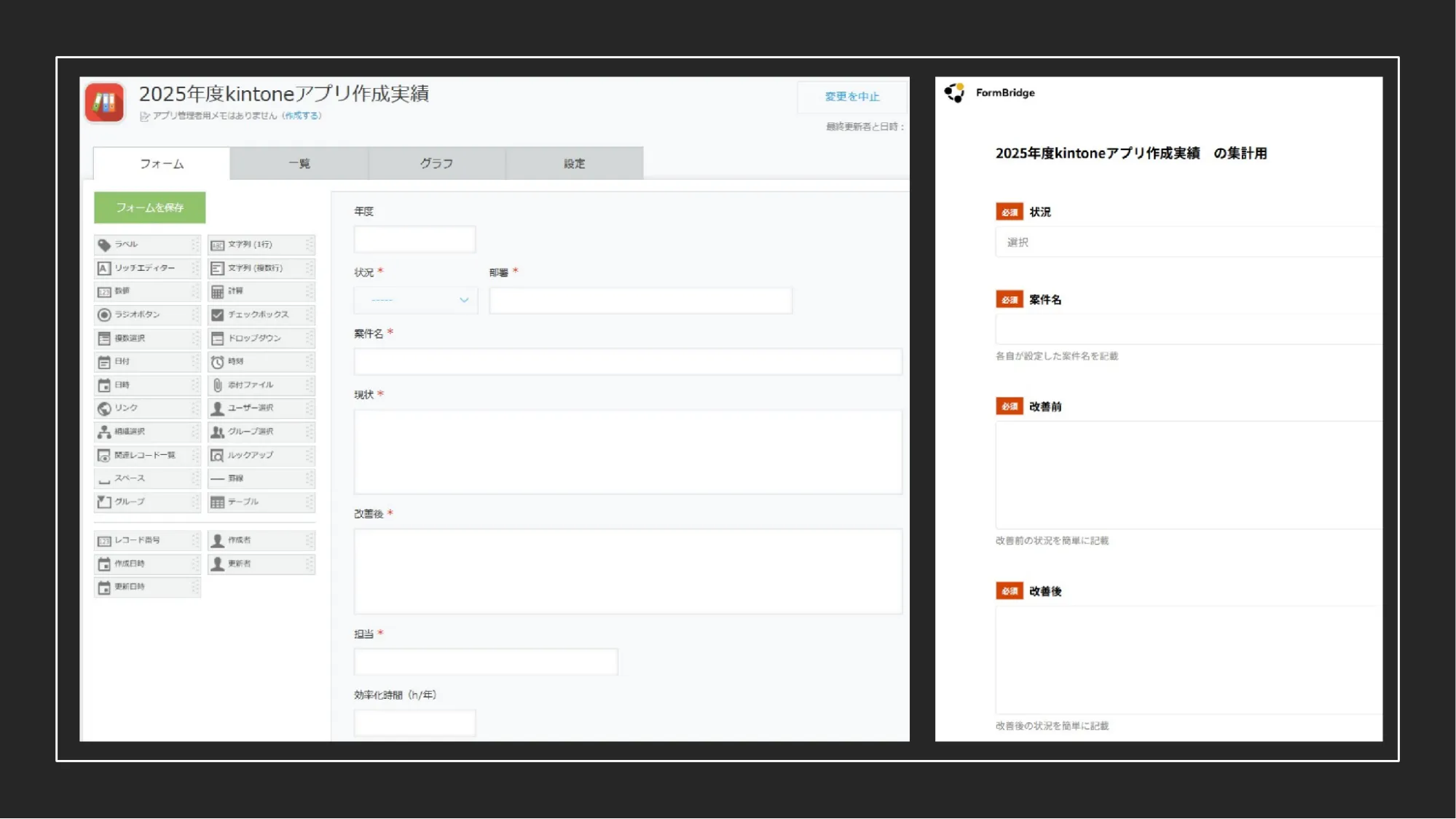Click the グループ選択 field item
This screenshot has width=1456, height=819.
tap(261, 432)
